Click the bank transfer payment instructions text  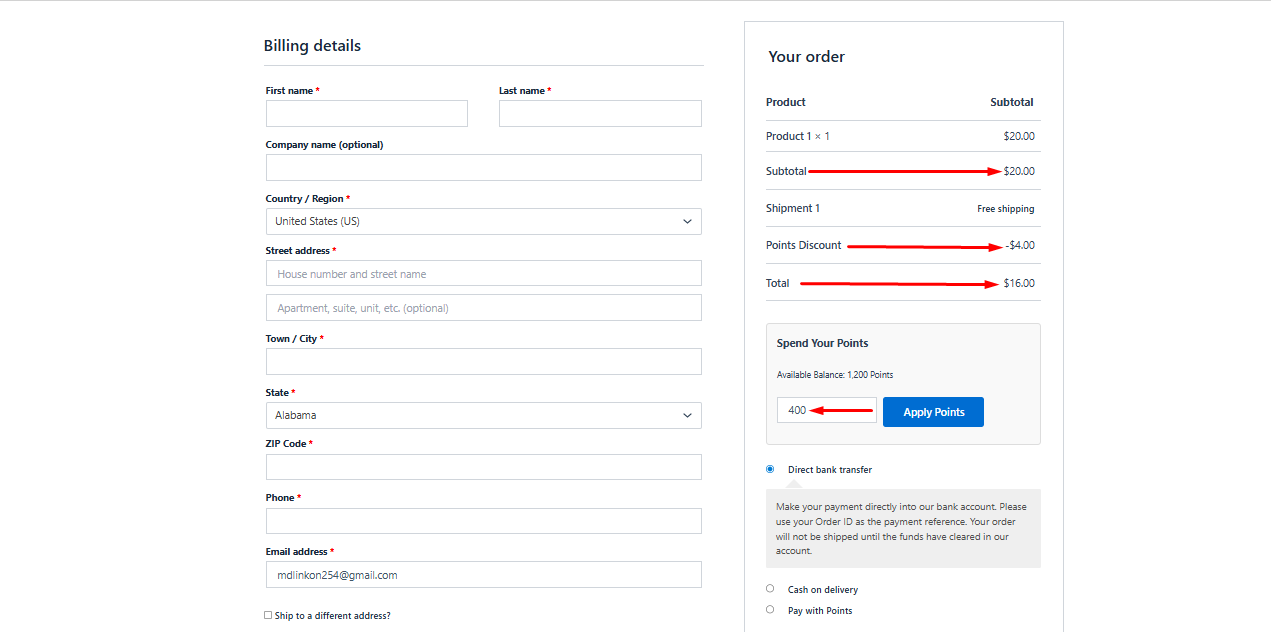coord(902,529)
